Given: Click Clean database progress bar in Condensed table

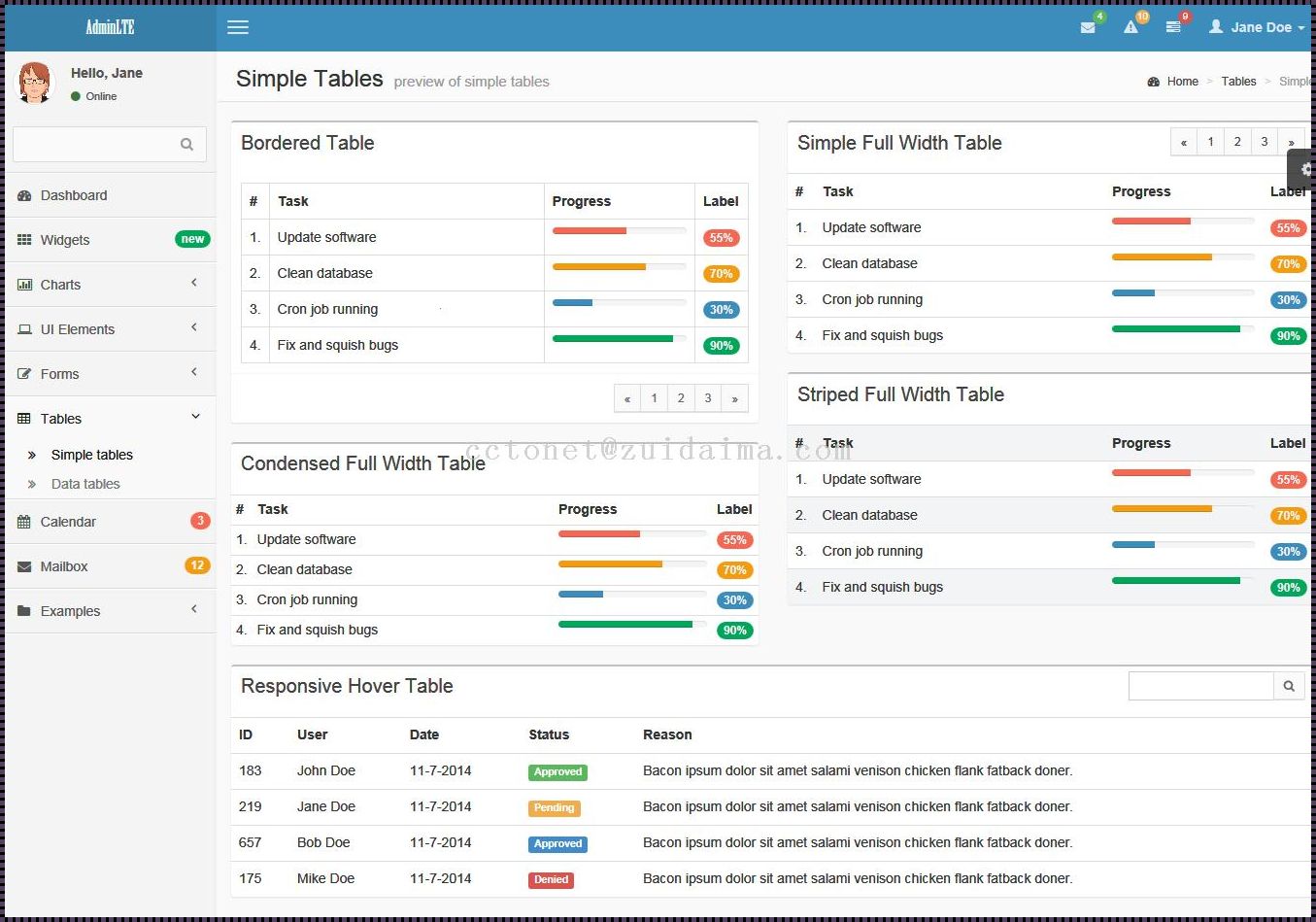Looking at the screenshot, I should click(x=632, y=563).
